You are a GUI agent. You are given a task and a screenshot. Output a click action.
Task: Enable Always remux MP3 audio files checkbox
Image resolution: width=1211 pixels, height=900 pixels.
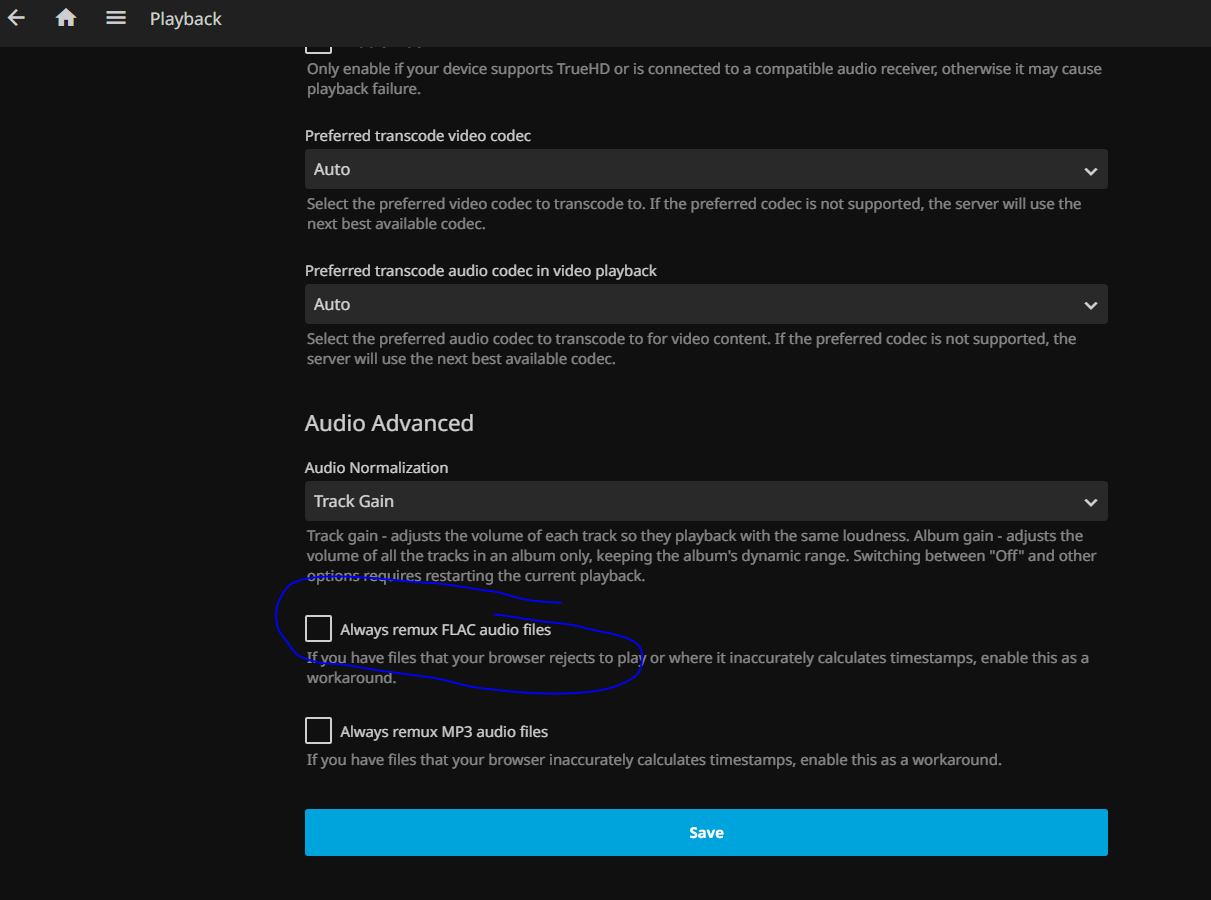point(318,731)
